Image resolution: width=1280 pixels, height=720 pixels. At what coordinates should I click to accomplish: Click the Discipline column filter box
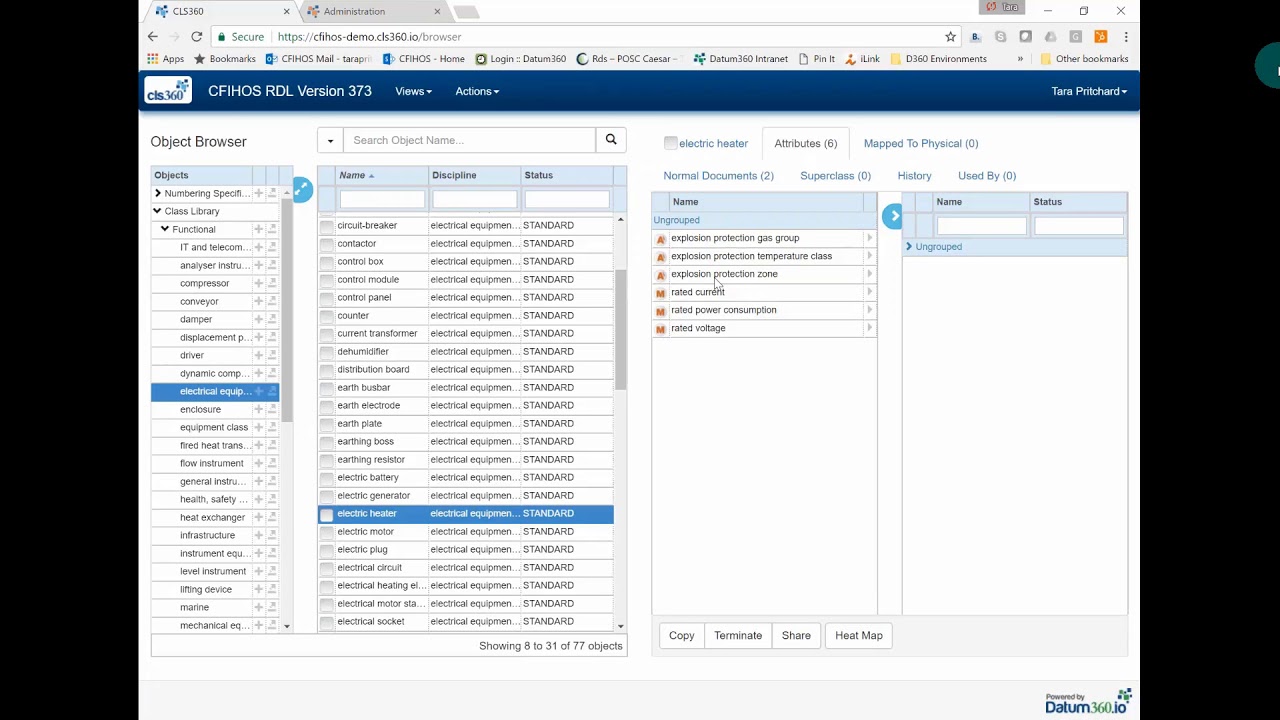click(x=474, y=199)
